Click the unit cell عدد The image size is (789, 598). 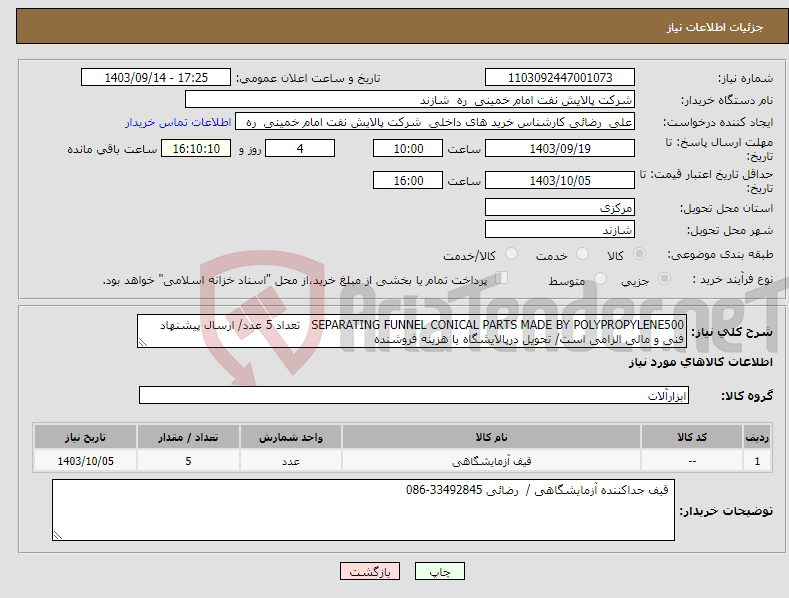[x=290, y=461]
